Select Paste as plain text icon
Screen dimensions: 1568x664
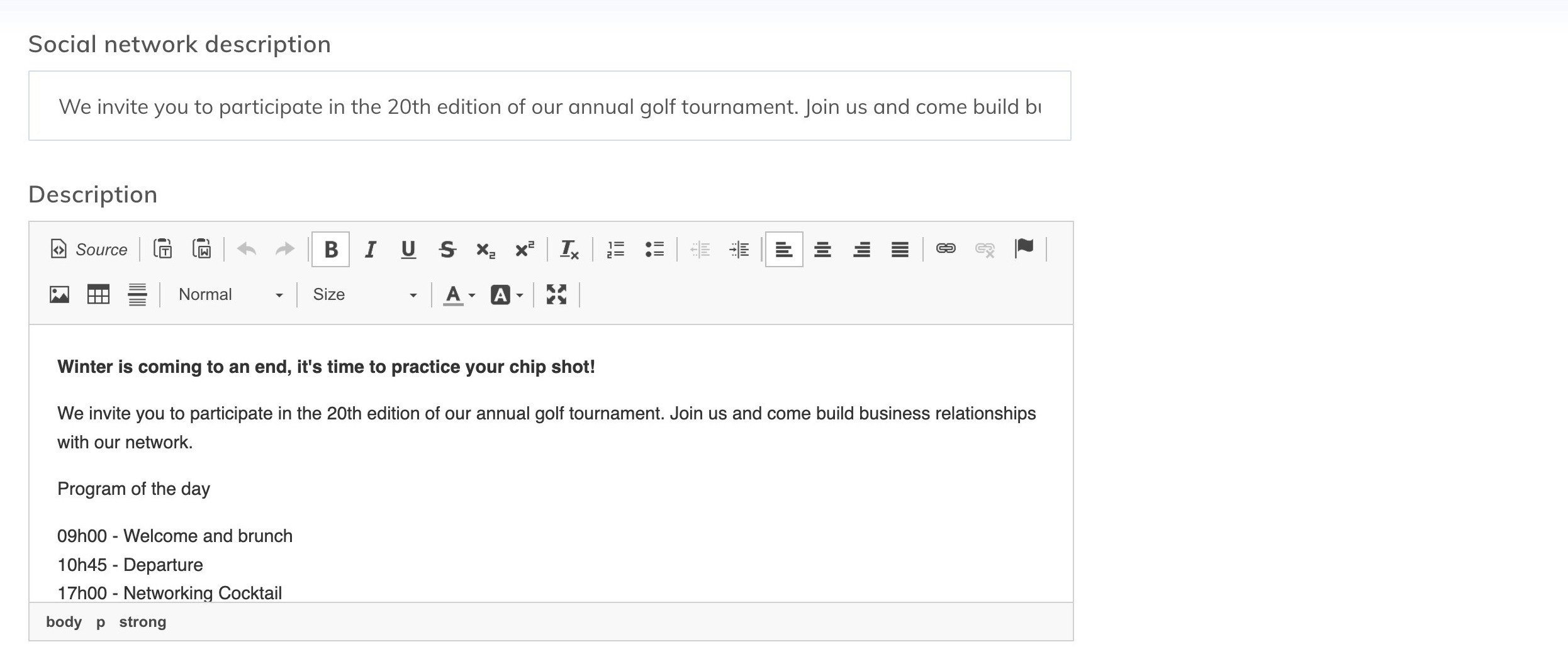click(x=163, y=249)
